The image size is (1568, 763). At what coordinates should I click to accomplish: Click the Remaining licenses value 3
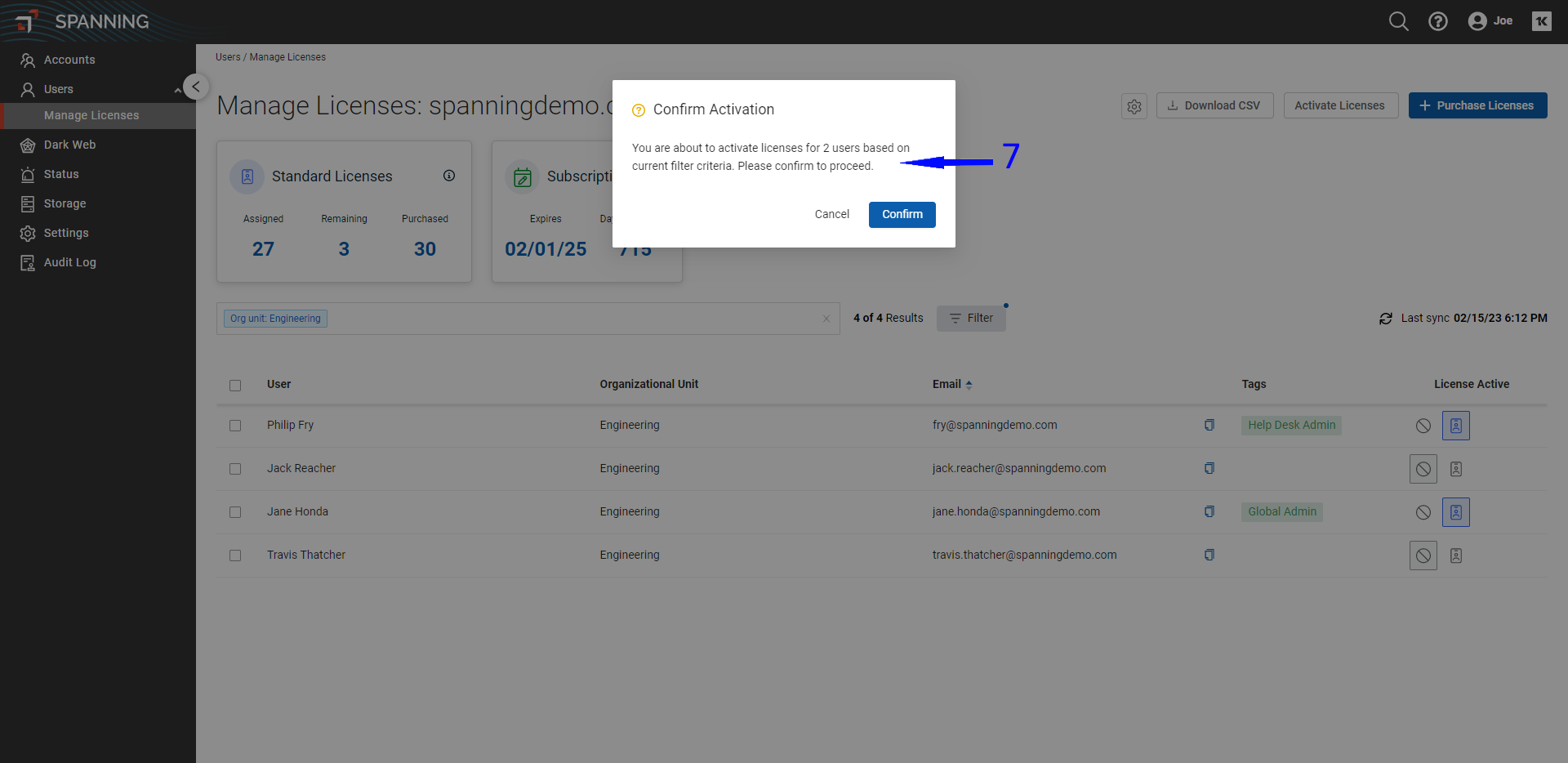[x=344, y=249]
